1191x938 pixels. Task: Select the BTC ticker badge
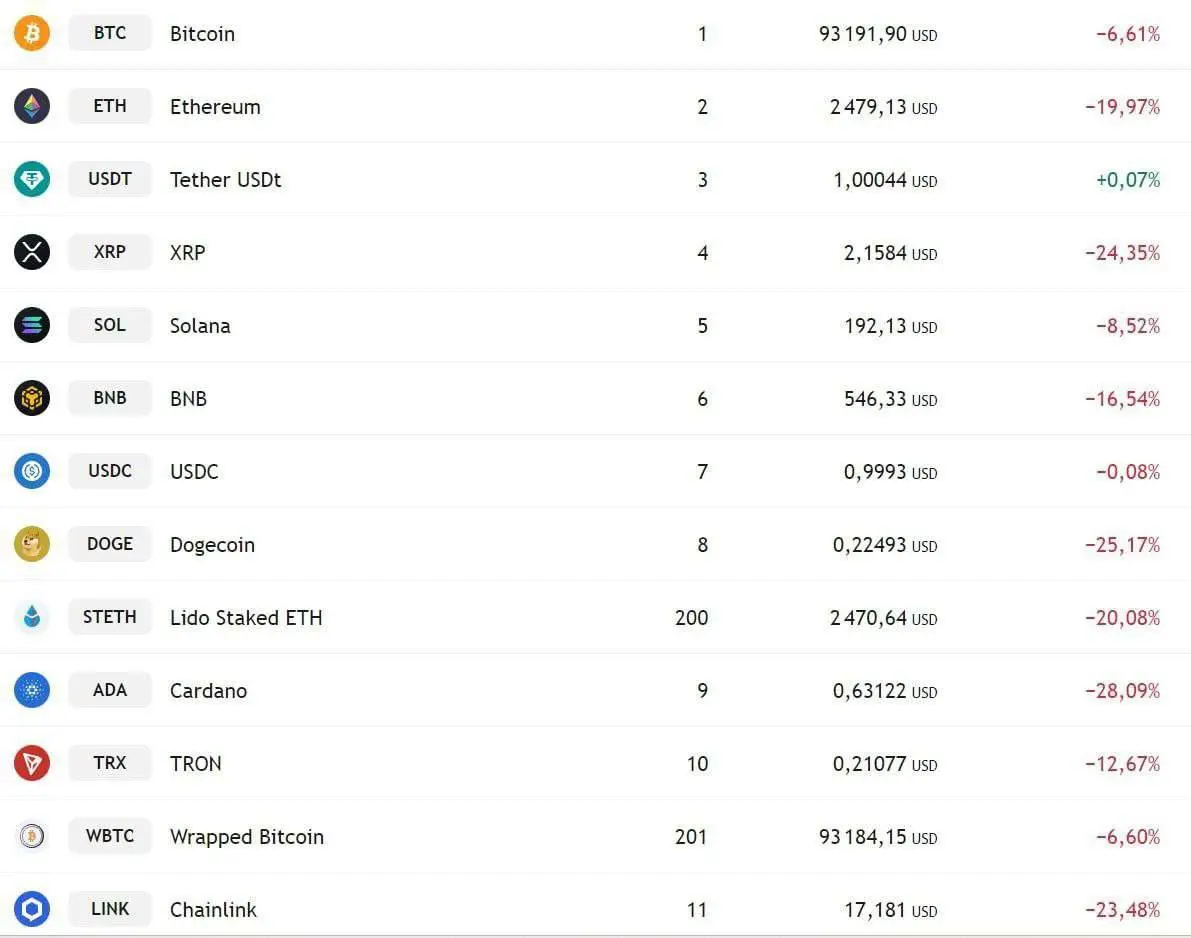click(x=110, y=33)
